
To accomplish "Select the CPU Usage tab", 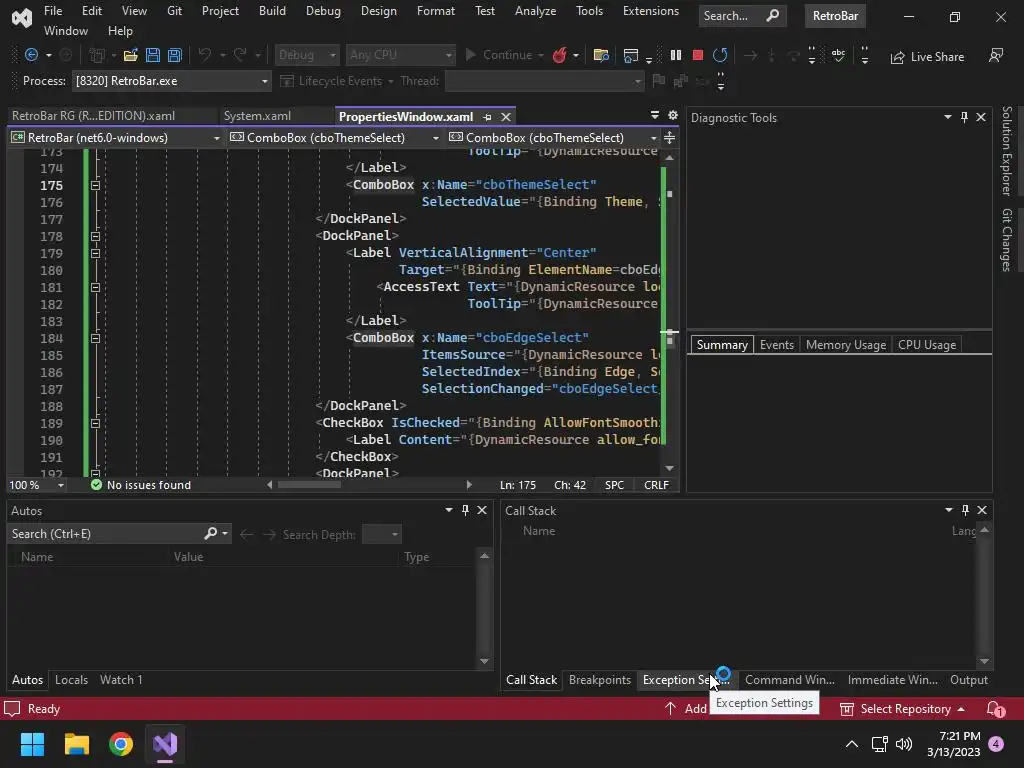I will [927, 345].
